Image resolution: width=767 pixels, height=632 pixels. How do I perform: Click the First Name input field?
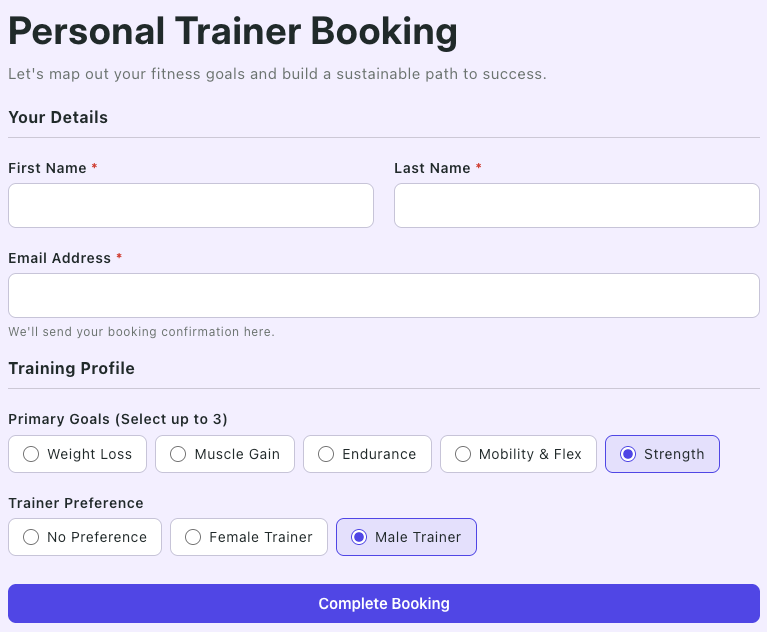191,205
